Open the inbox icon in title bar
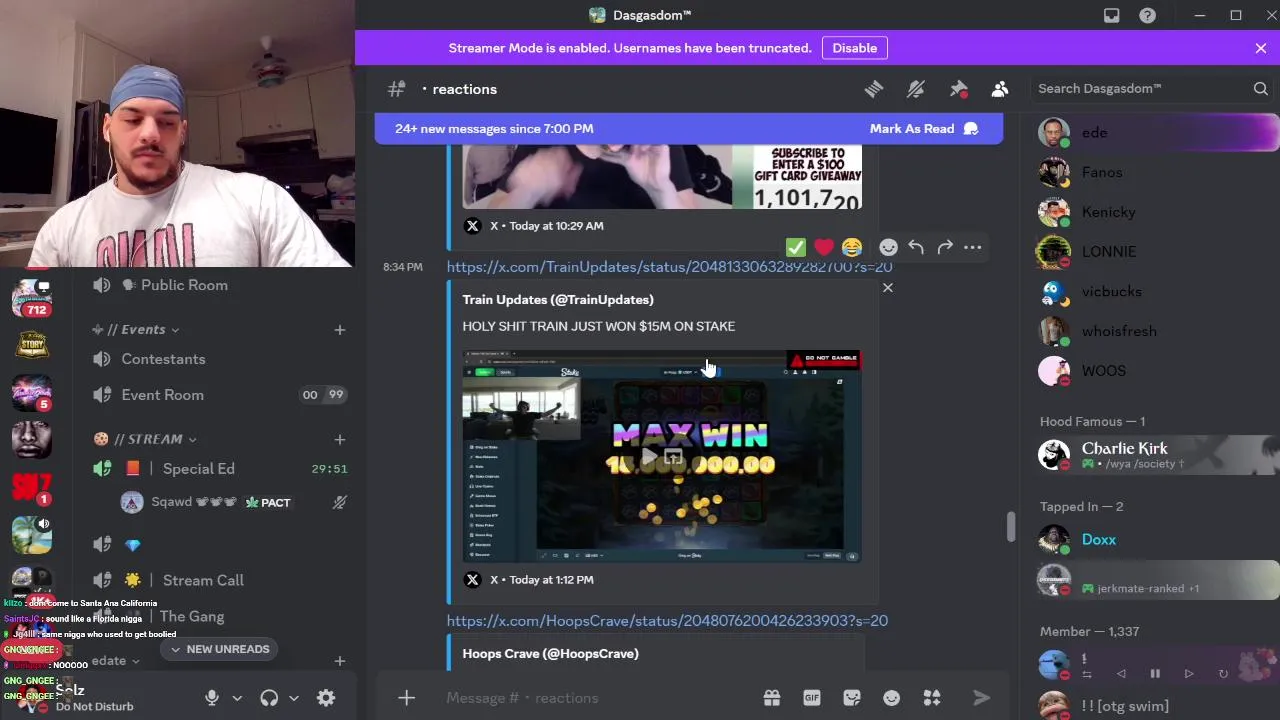Image resolution: width=1280 pixels, height=720 pixels. (x=1112, y=15)
